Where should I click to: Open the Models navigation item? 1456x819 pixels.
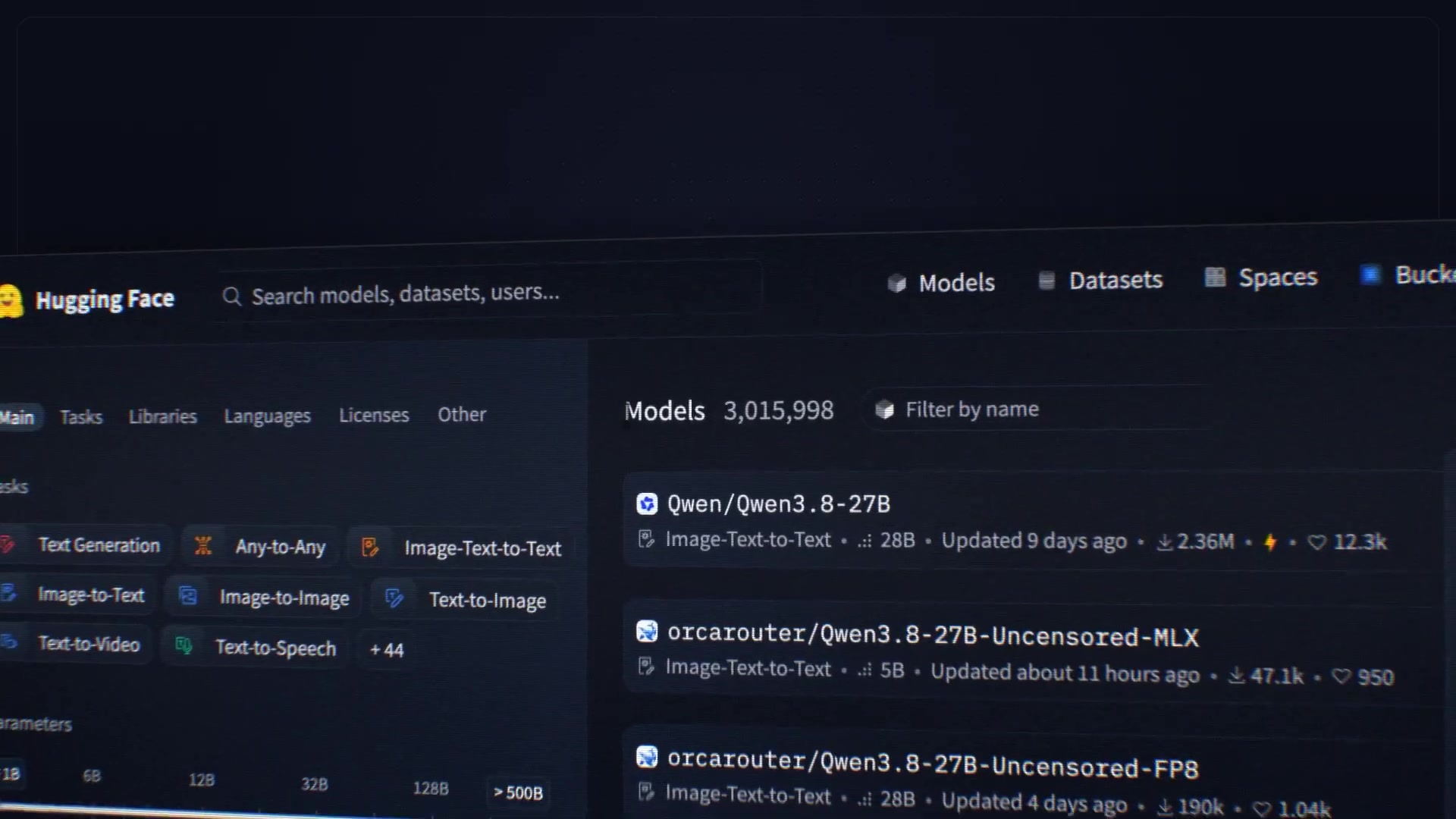tap(941, 283)
